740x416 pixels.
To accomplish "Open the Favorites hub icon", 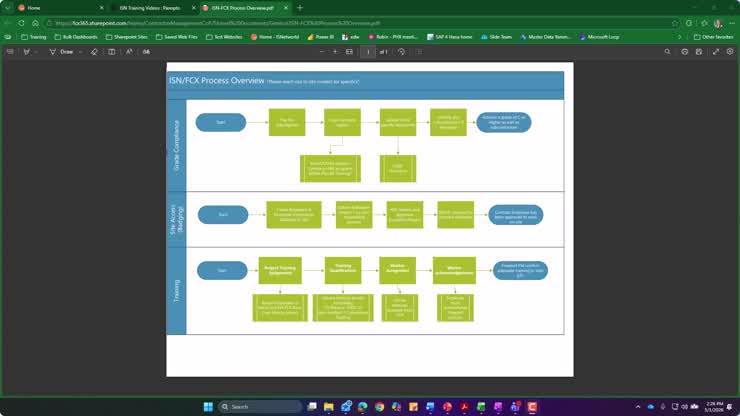I will (x=704, y=23).
